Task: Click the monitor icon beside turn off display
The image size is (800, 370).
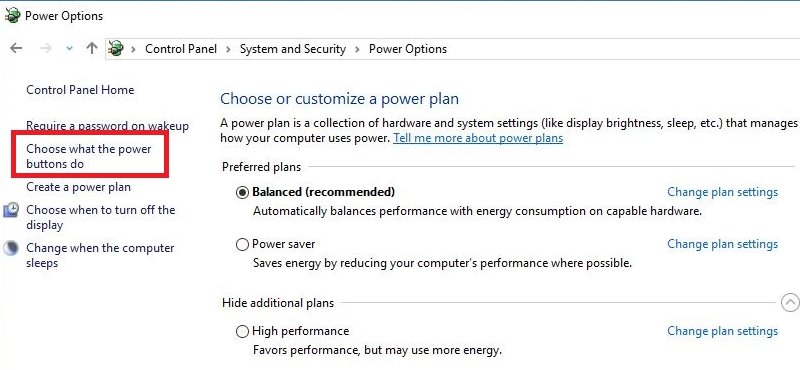Action: (11, 210)
